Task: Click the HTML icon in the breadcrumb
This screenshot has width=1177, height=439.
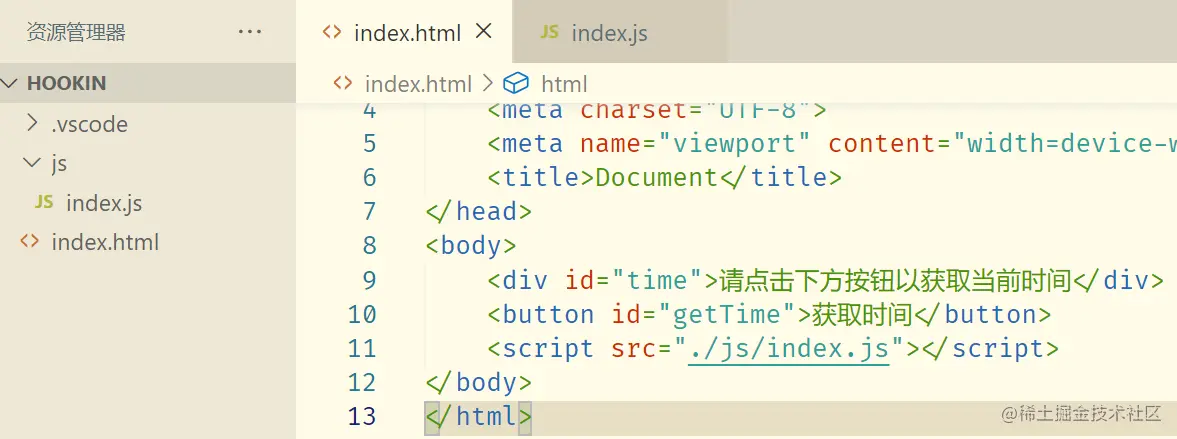Action: 343,83
